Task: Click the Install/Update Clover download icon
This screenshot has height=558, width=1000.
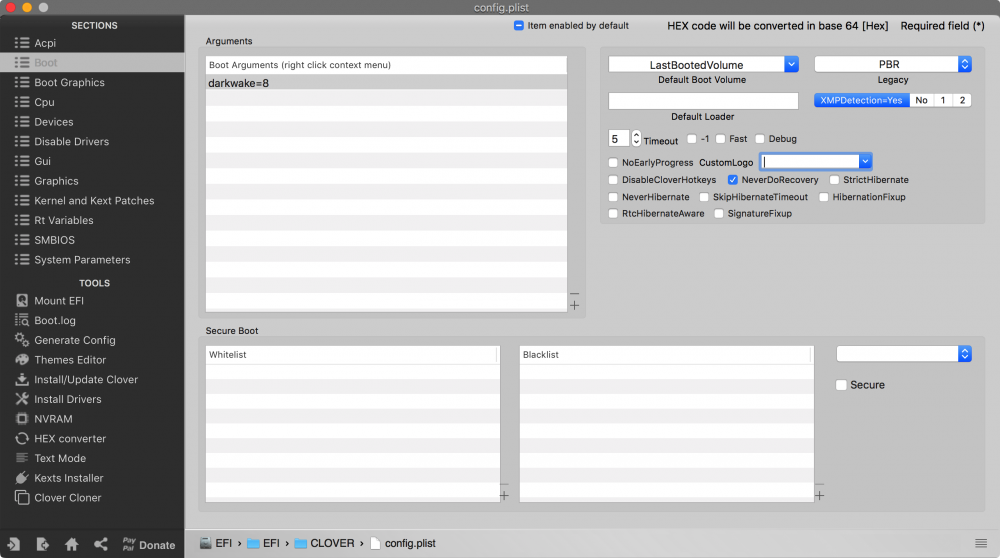Action: pyautogui.click(x=22, y=379)
